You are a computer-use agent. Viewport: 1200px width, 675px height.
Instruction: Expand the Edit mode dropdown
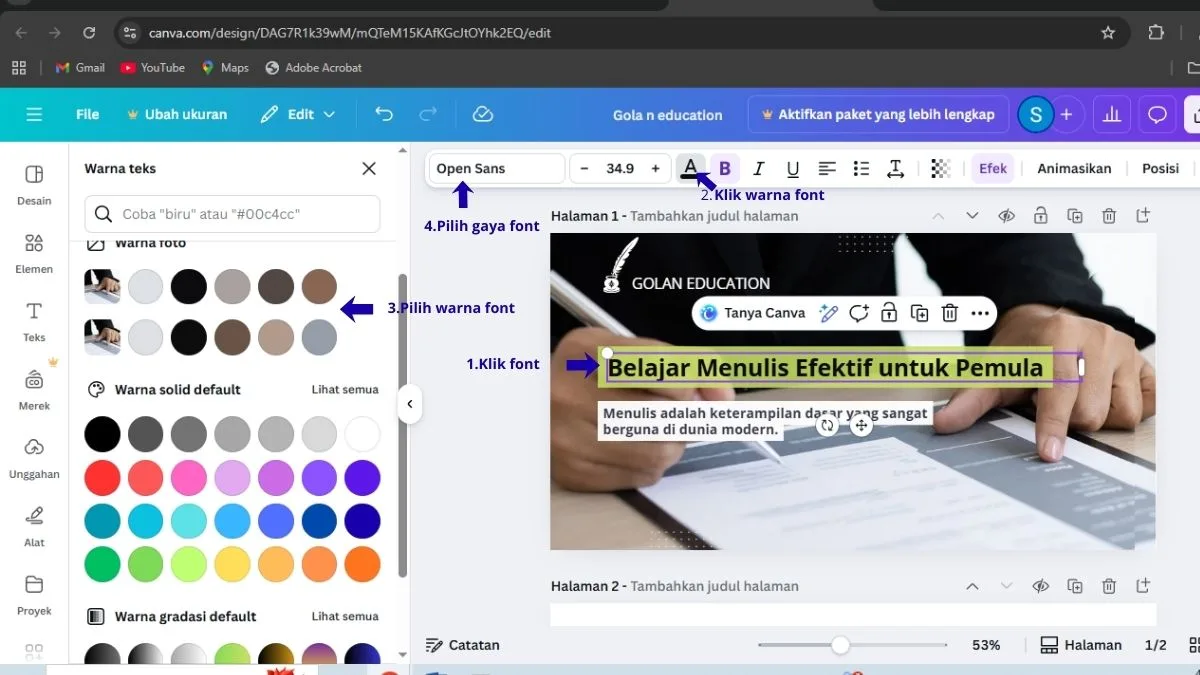[x=298, y=114]
